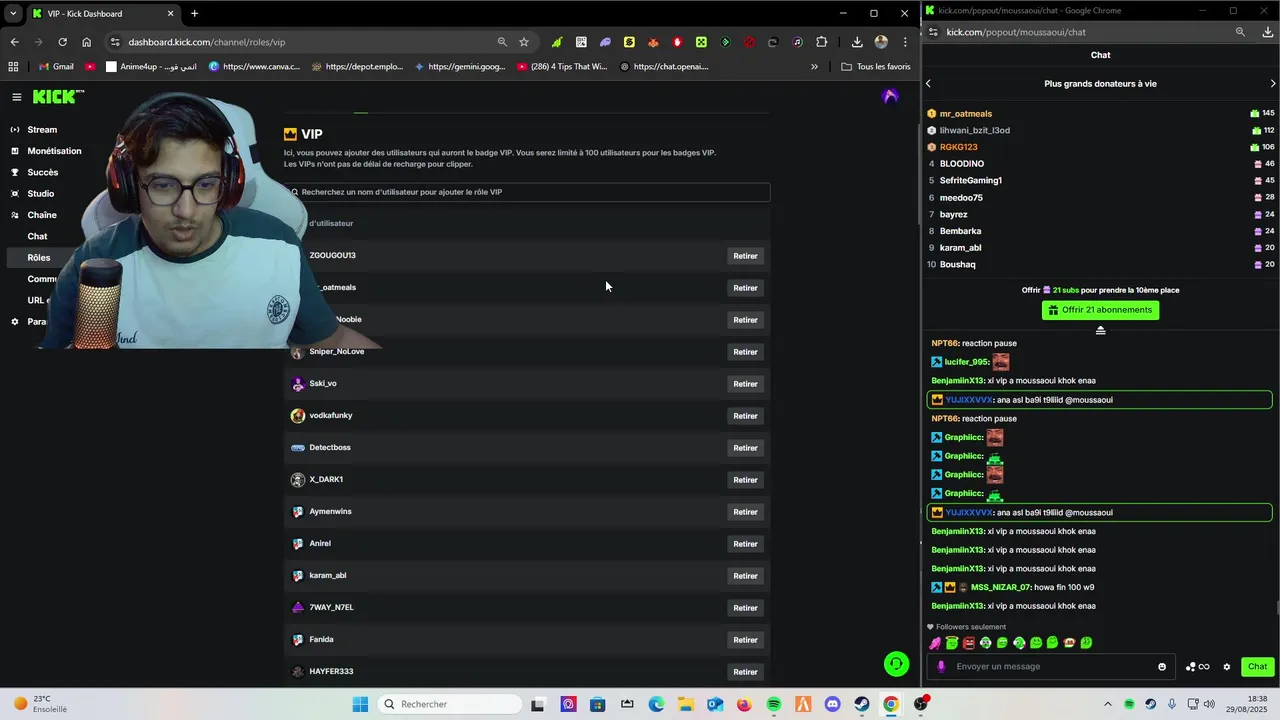1280x720 pixels.
Task: Search in the chat popout window toolbar
Action: pos(1240,32)
